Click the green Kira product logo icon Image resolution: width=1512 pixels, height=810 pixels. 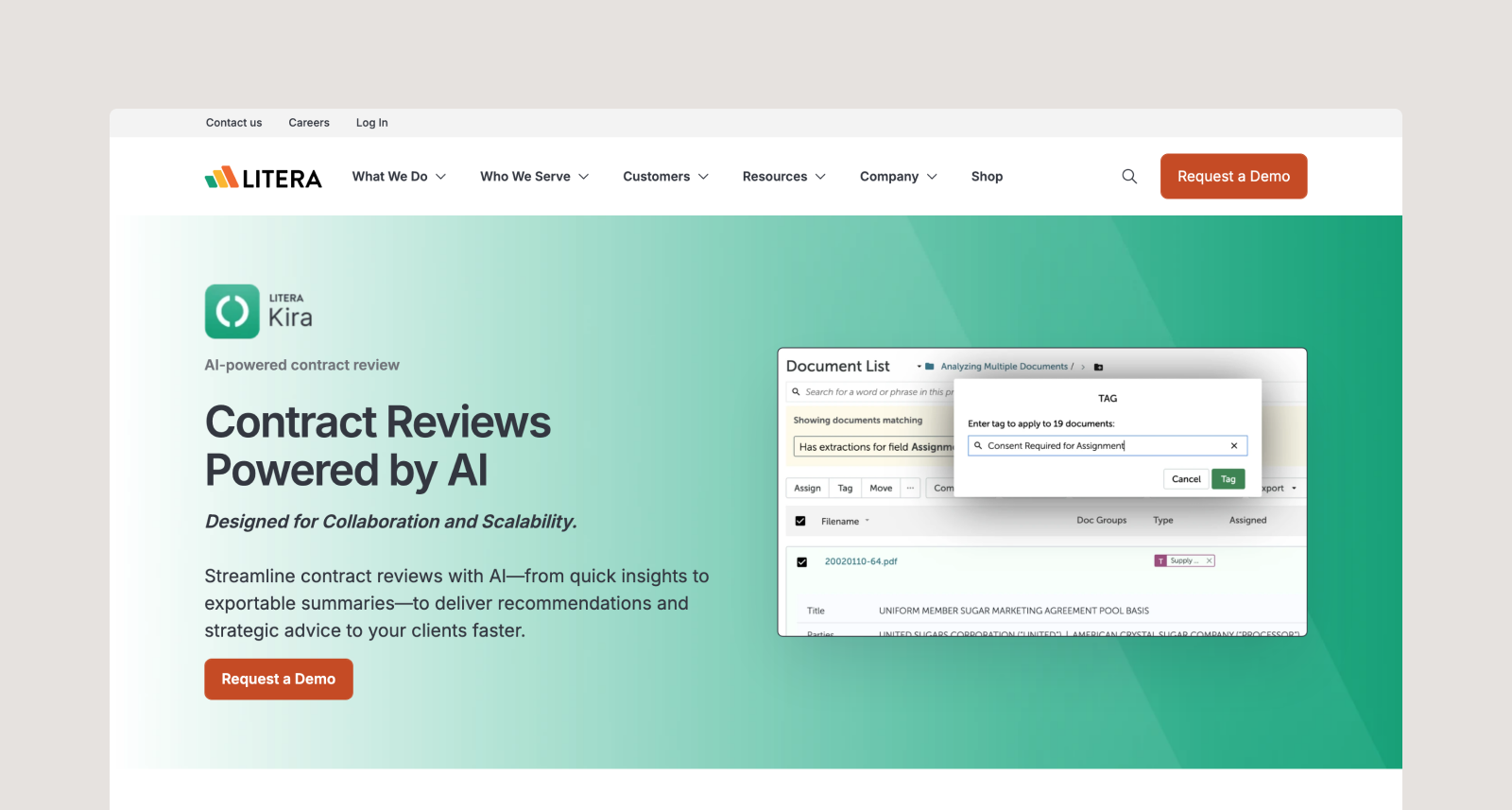point(232,312)
